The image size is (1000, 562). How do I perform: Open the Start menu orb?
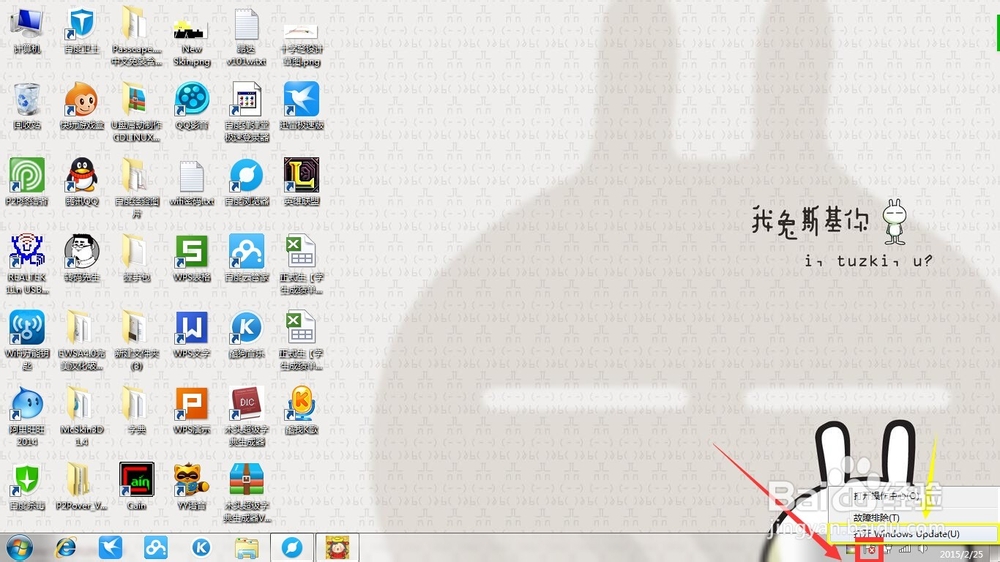tap(19, 547)
